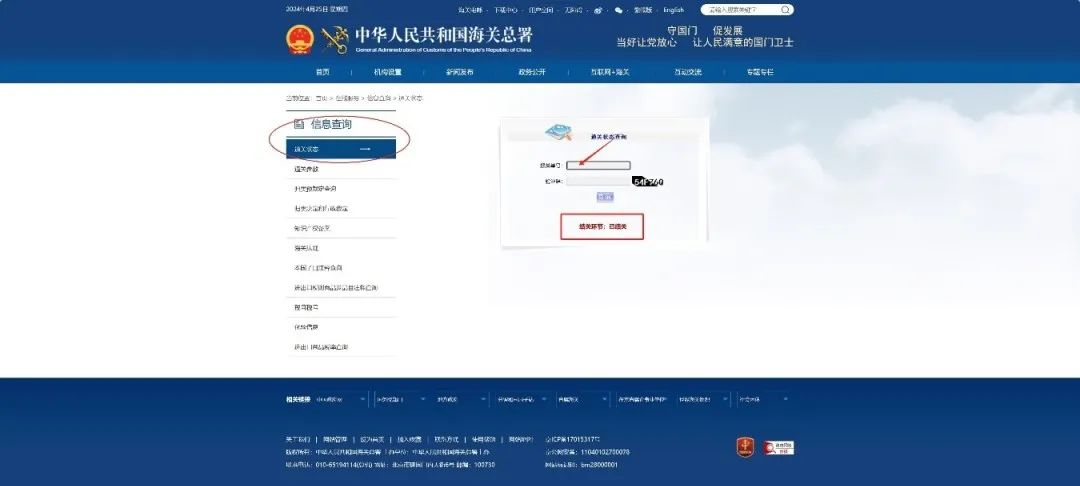Click the ICP备17015317号 record number

tap(572, 439)
